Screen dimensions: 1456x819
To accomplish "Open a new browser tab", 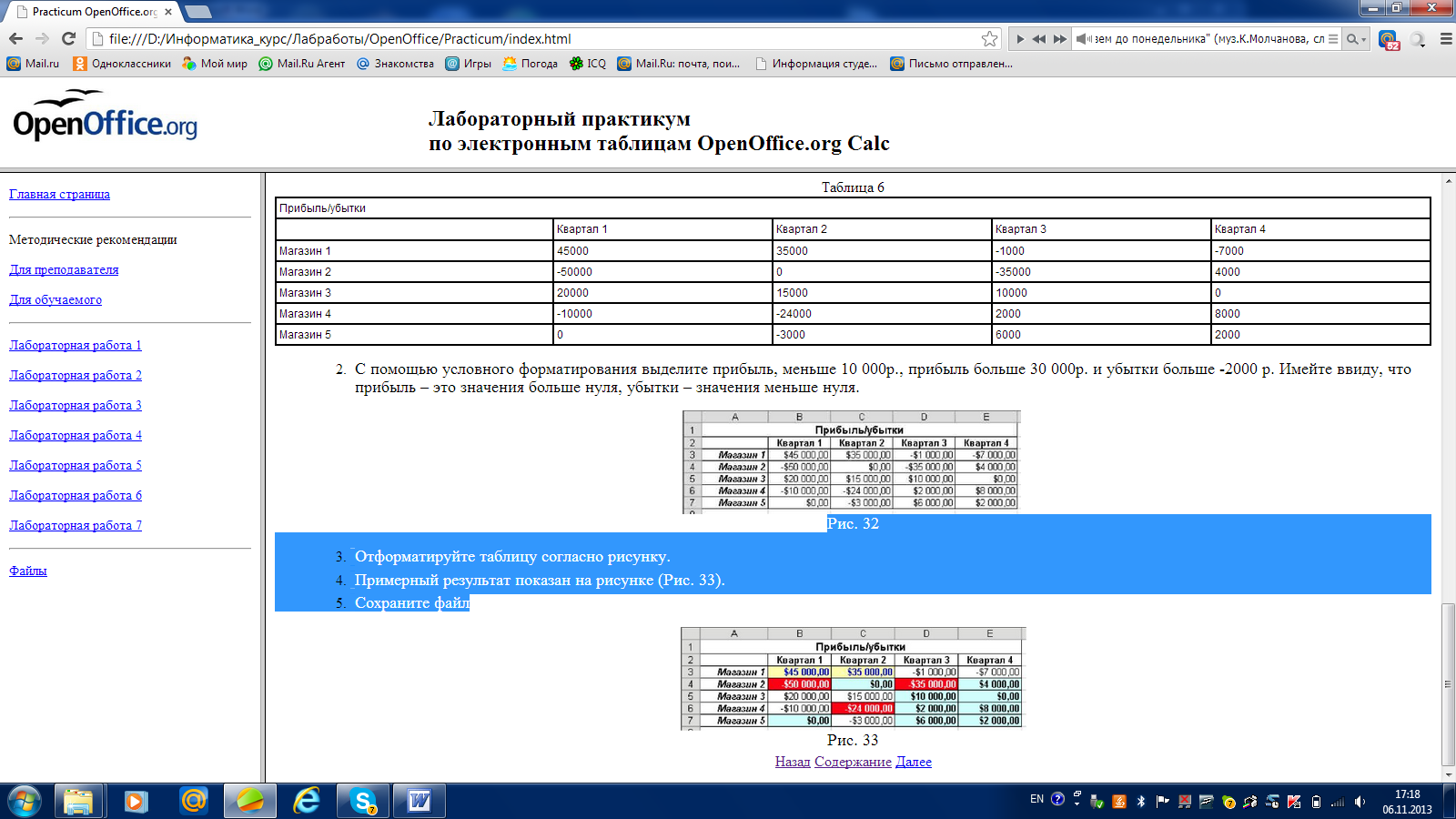I will pyautogui.click(x=198, y=12).
